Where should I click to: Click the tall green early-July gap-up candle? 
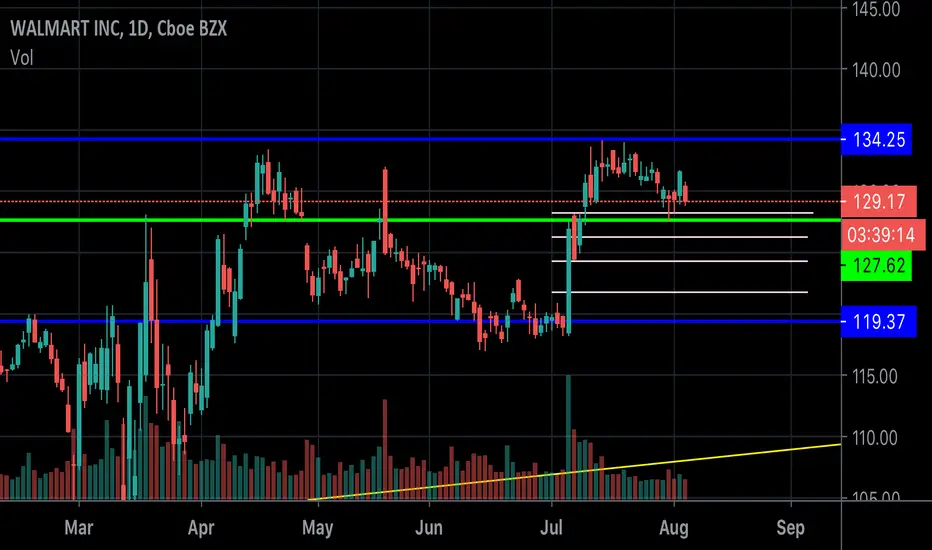pyautogui.click(x=569, y=279)
